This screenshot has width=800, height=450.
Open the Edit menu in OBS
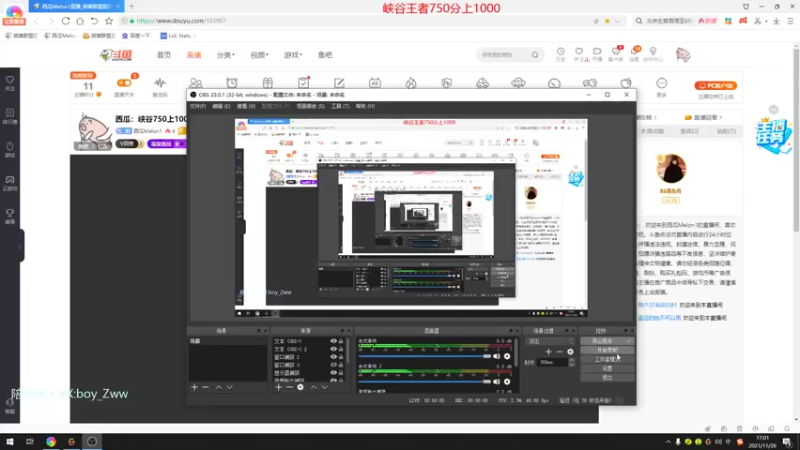[x=221, y=106]
